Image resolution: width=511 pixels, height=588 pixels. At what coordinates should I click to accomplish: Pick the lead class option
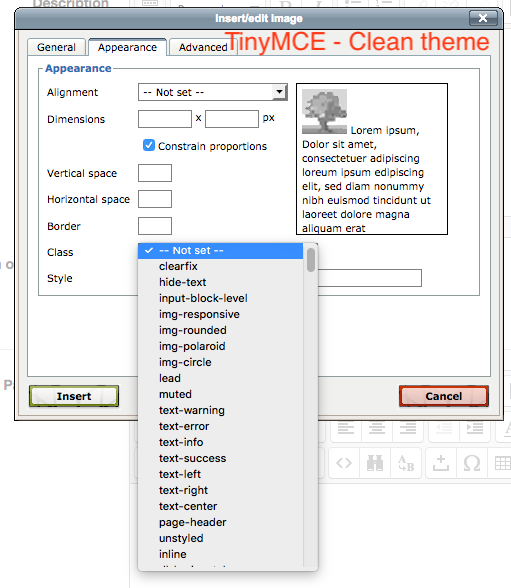[220, 378]
